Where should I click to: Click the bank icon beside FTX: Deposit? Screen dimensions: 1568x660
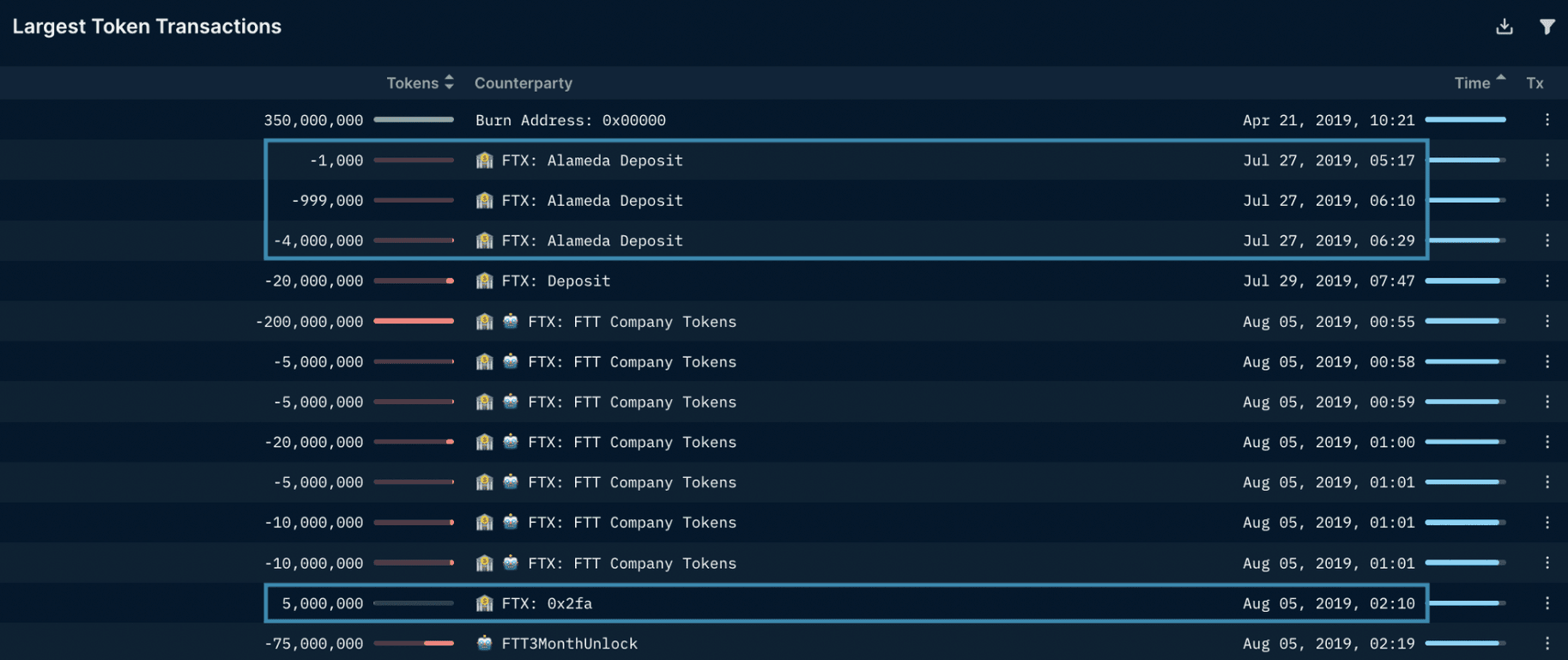pyautogui.click(x=484, y=281)
